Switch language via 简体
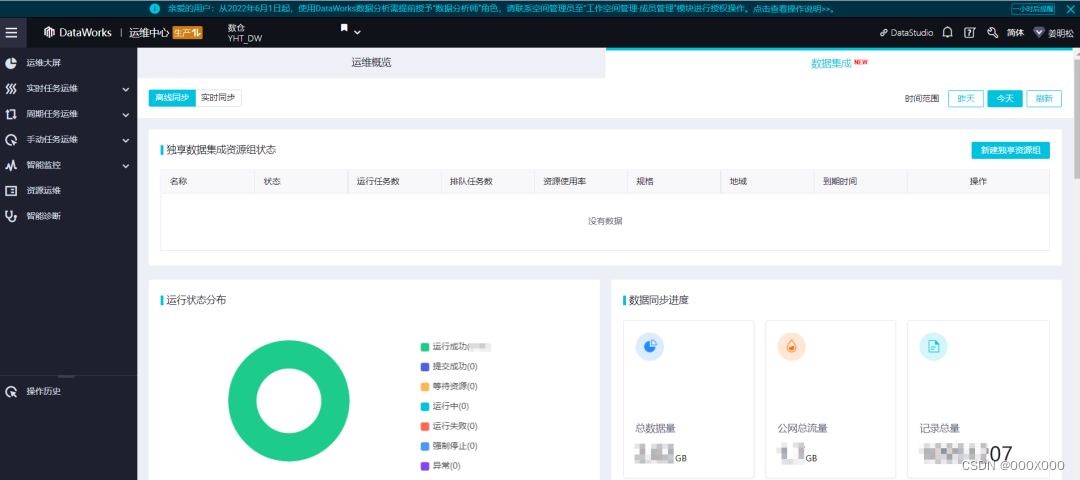The image size is (1080, 480). tap(1015, 32)
